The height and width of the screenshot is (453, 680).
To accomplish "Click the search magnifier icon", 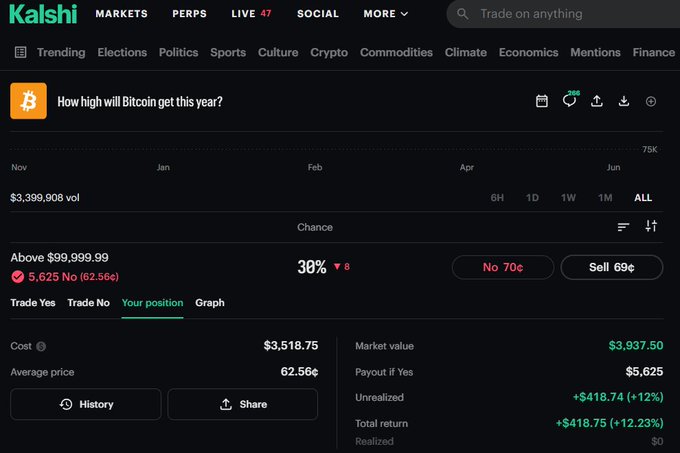I will click(463, 14).
